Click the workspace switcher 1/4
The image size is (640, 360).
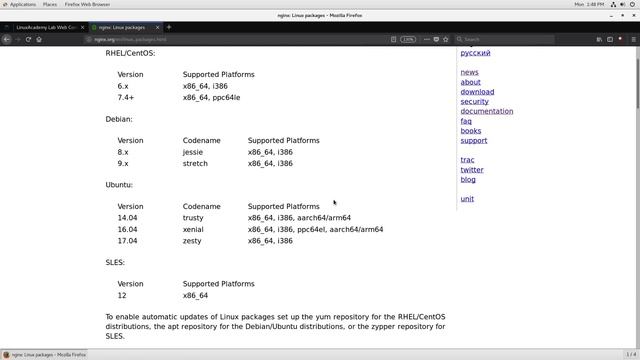[x=631, y=354]
